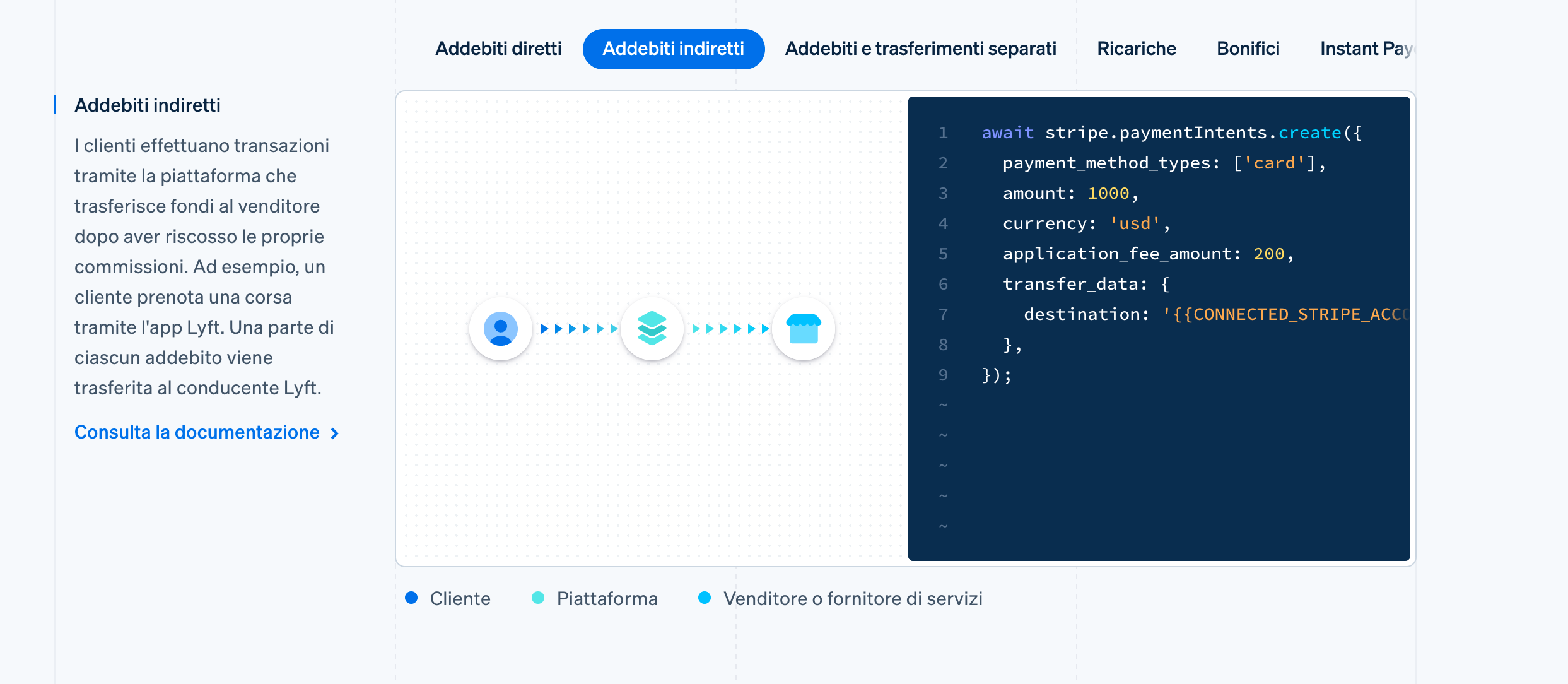This screenshot has width=1568, height=684.
Task: Click the chevron after Consulta la documentazione
Action: tap(335, 433)
